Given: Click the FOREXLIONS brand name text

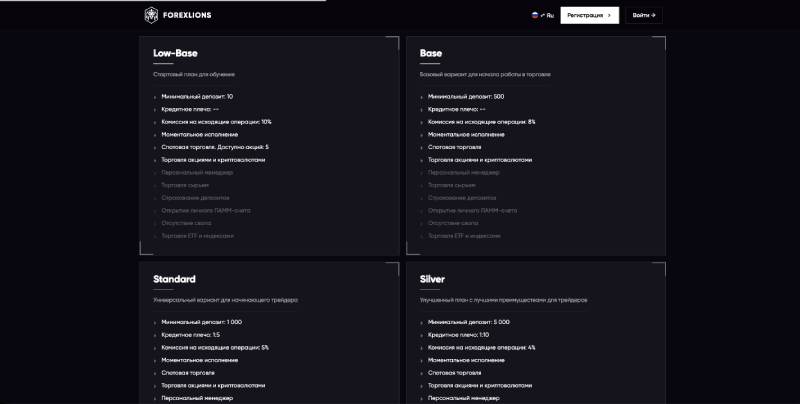Looking at the screenshot, I should [189, 15].
